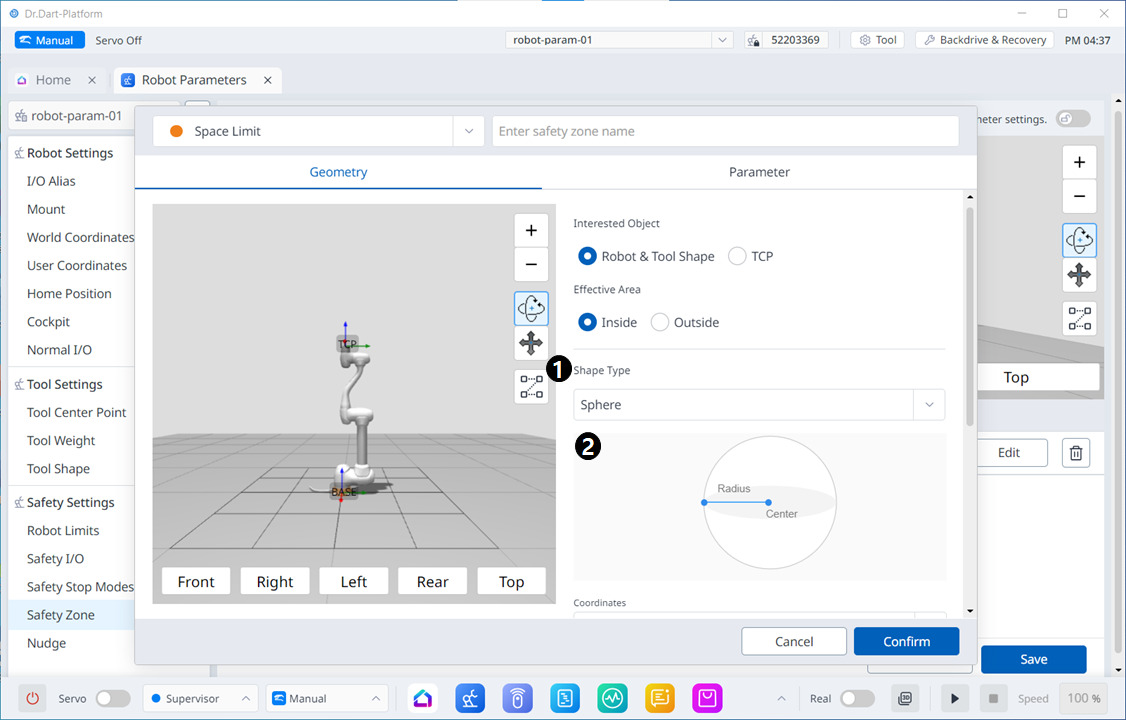This screenshot has height=720, width=1126.
Task: Click the delete trash icon next to Edit
Action: pos(1076,453)
